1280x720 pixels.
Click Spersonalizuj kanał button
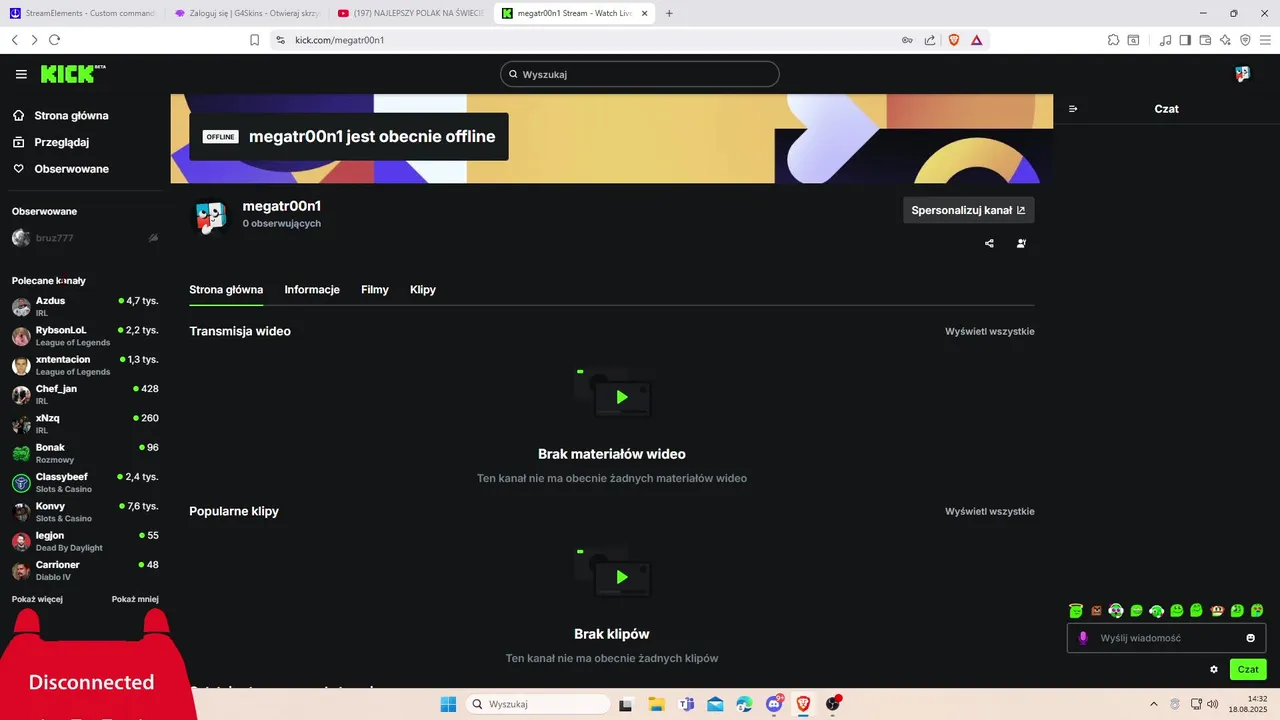coord(969,210)
